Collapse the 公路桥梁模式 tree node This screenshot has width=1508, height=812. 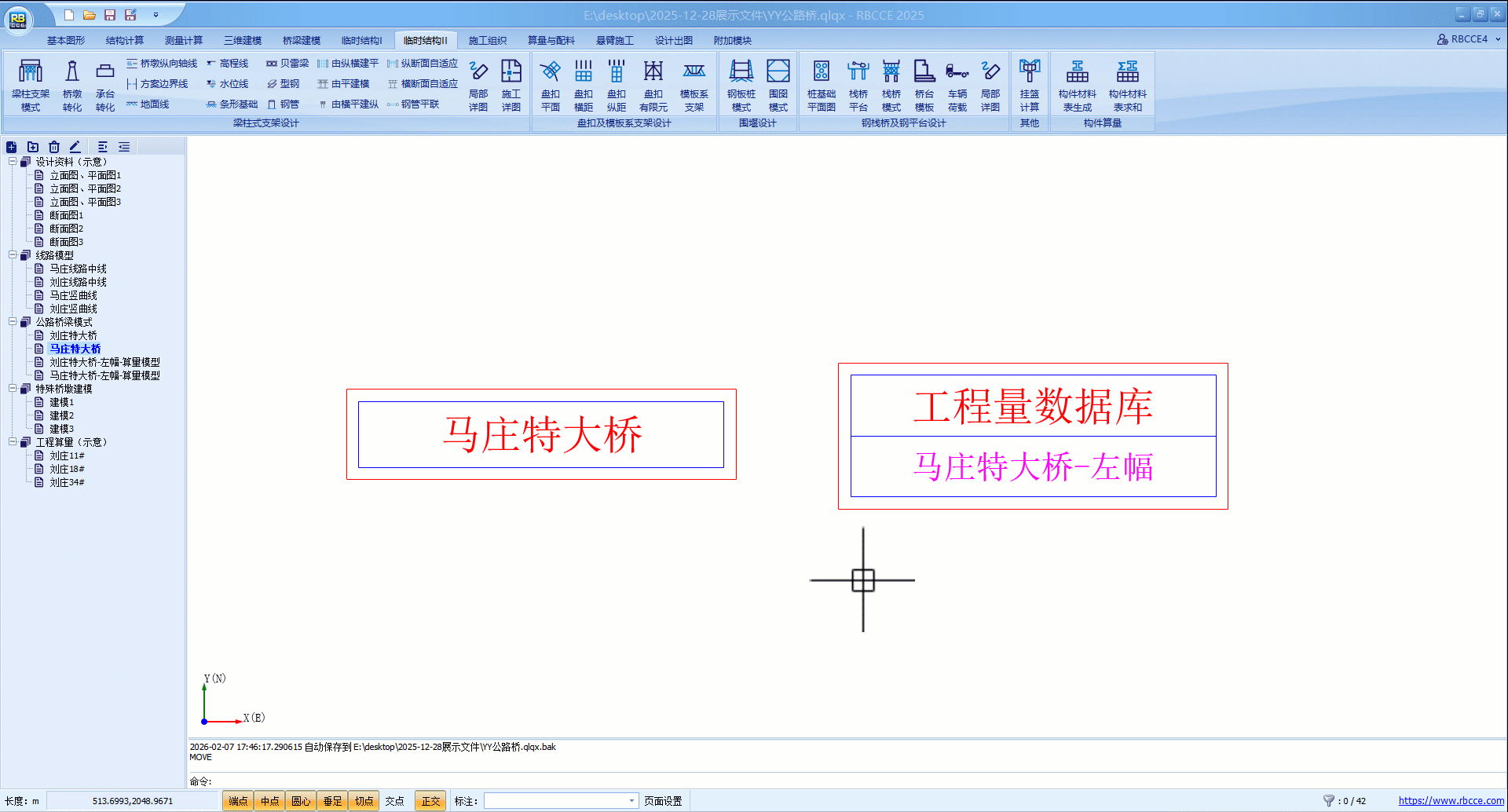(13, 322)
